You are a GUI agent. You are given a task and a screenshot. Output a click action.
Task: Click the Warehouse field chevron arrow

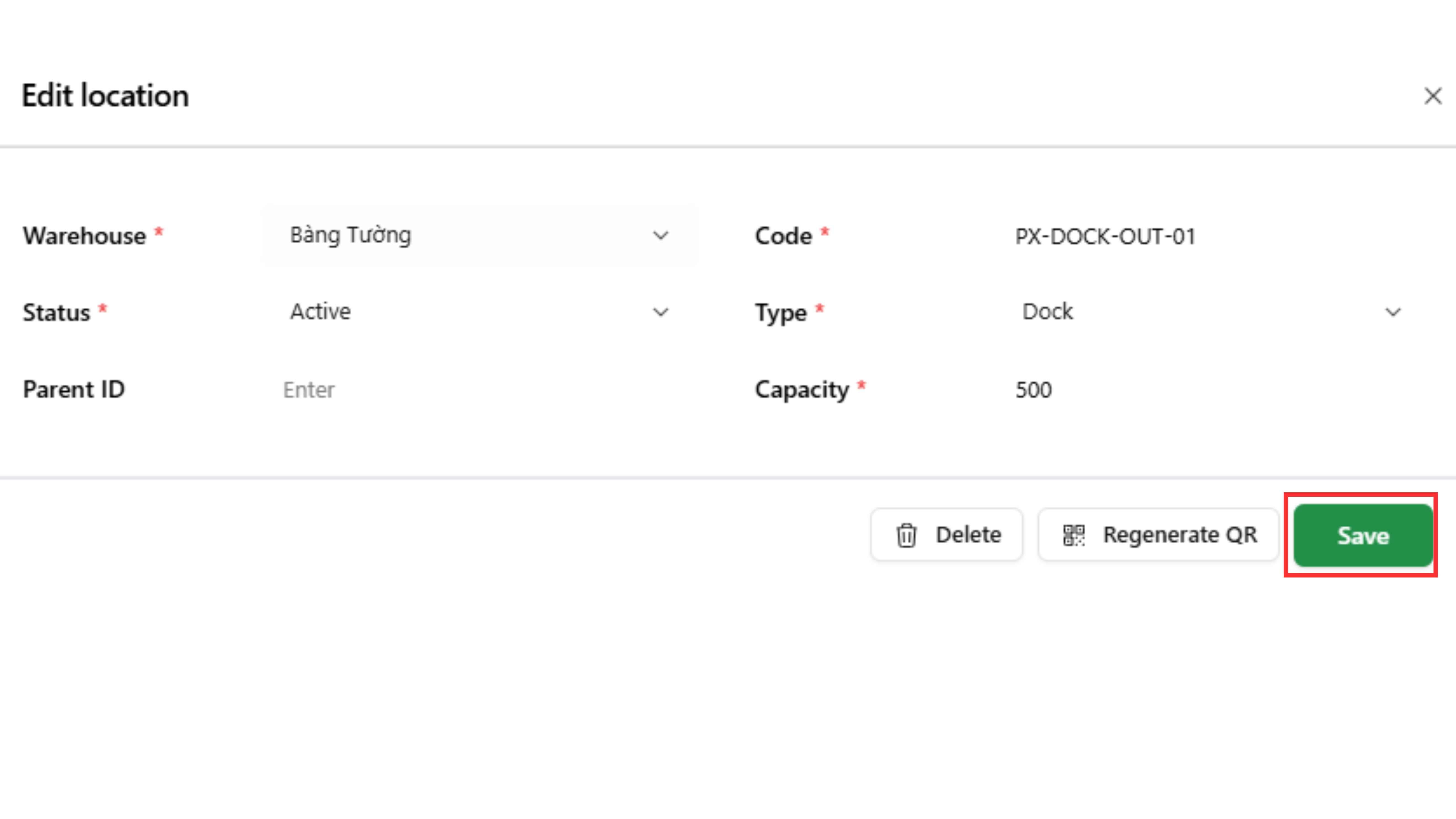click(x=661, y=235)
